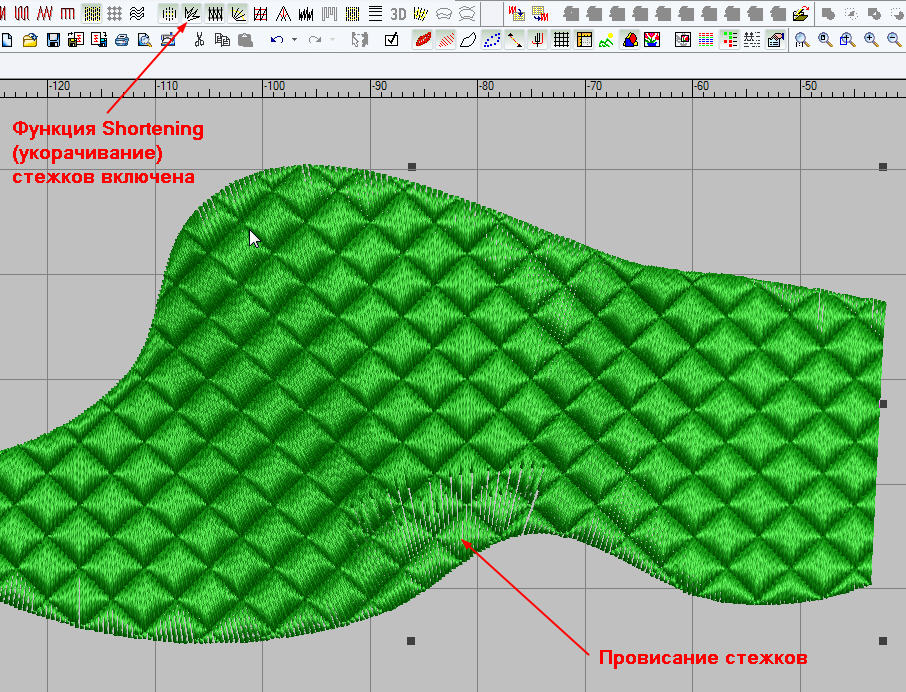906x692 pixels.
Task: Toggle the checkbox icon in toolbar
Action: [x=391, y=40]
